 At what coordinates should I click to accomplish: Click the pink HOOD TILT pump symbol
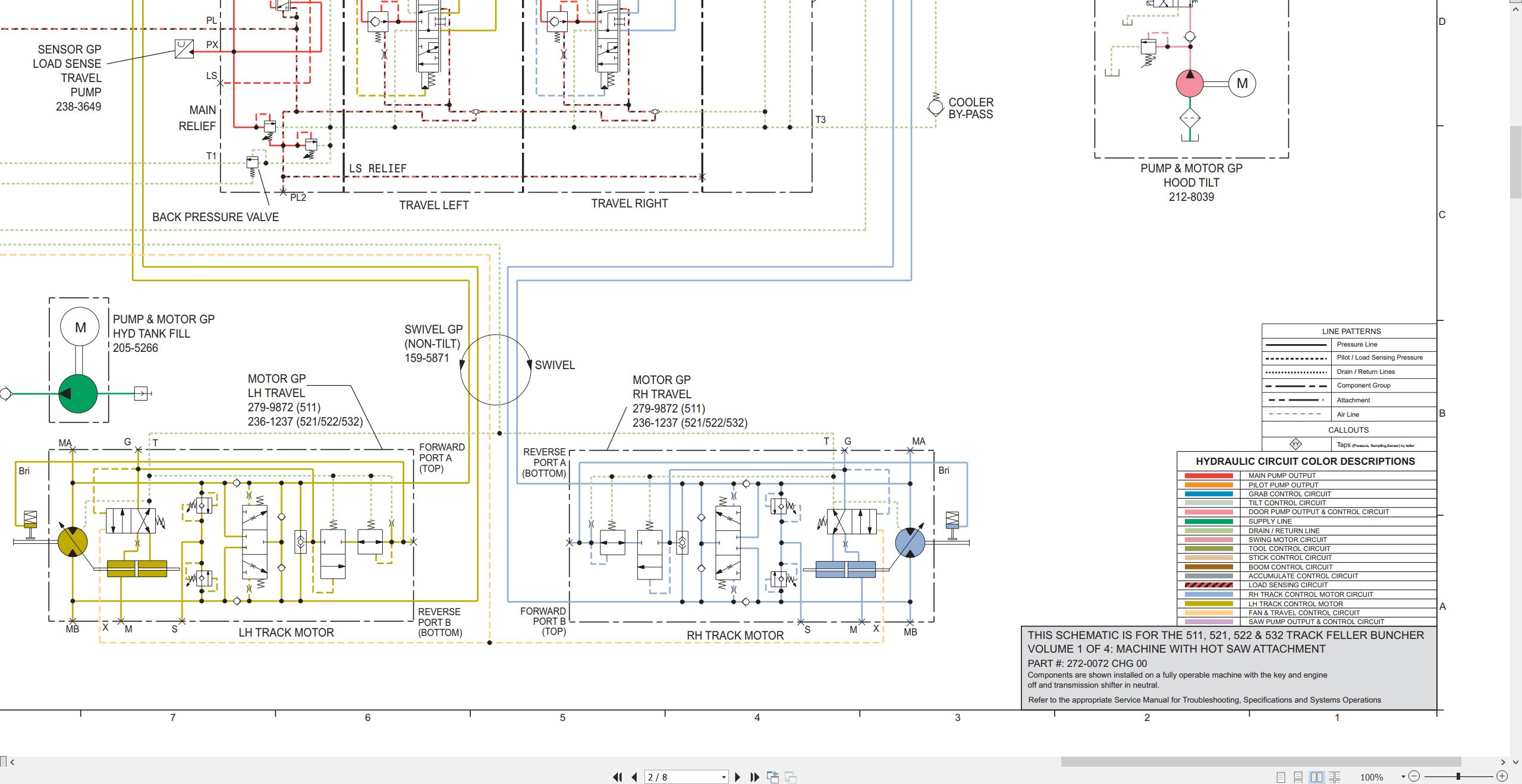click(1190, 84)
